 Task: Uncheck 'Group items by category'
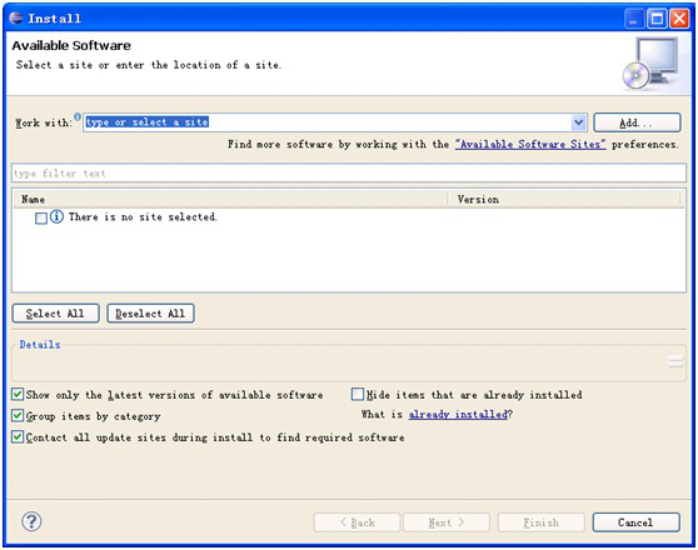(x=18, y=416)
